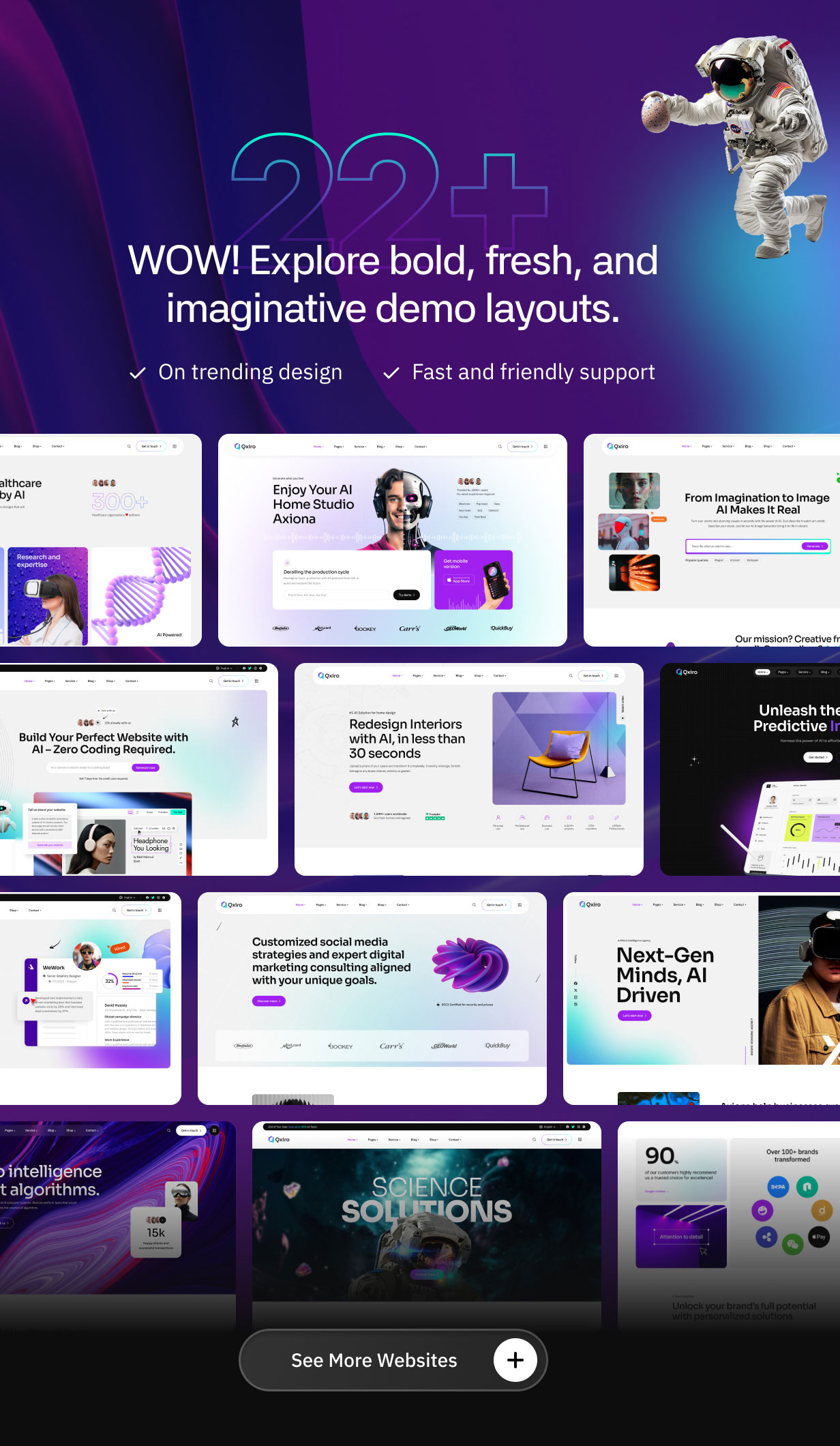Screen dimensions: 840x1446
Task: Click the Attention to detail card
Action: coord(681,1237)
